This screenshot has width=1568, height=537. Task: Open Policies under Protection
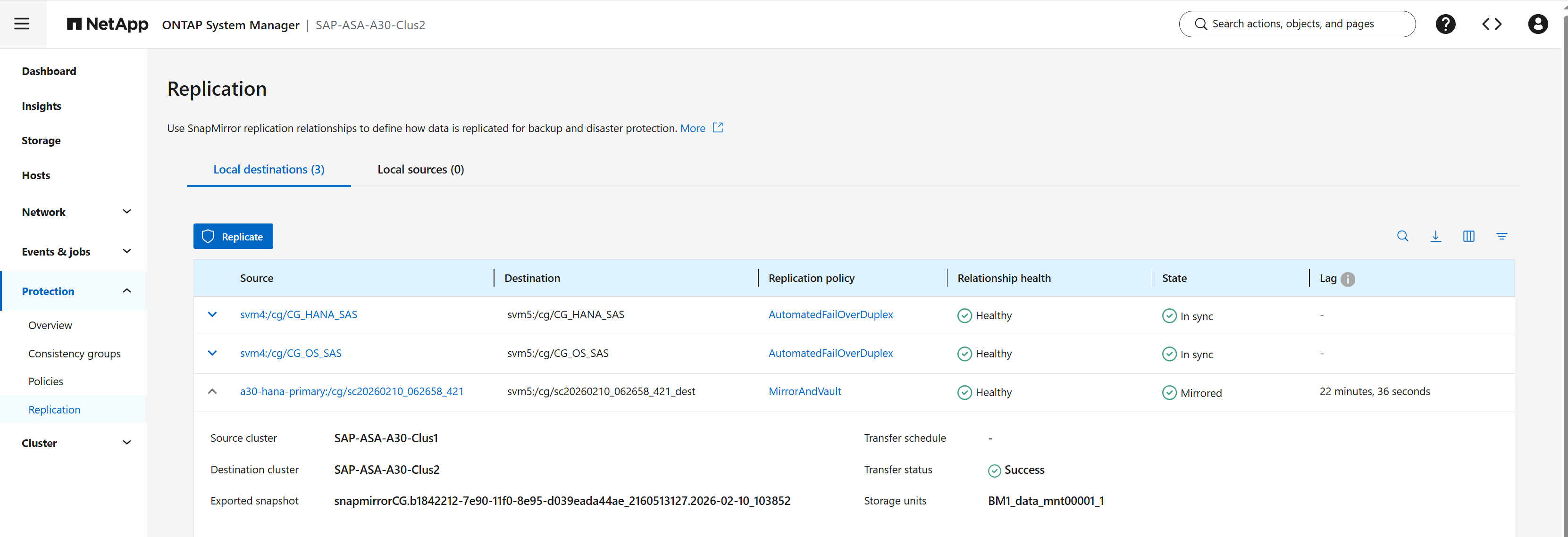[x=46, y=381]
